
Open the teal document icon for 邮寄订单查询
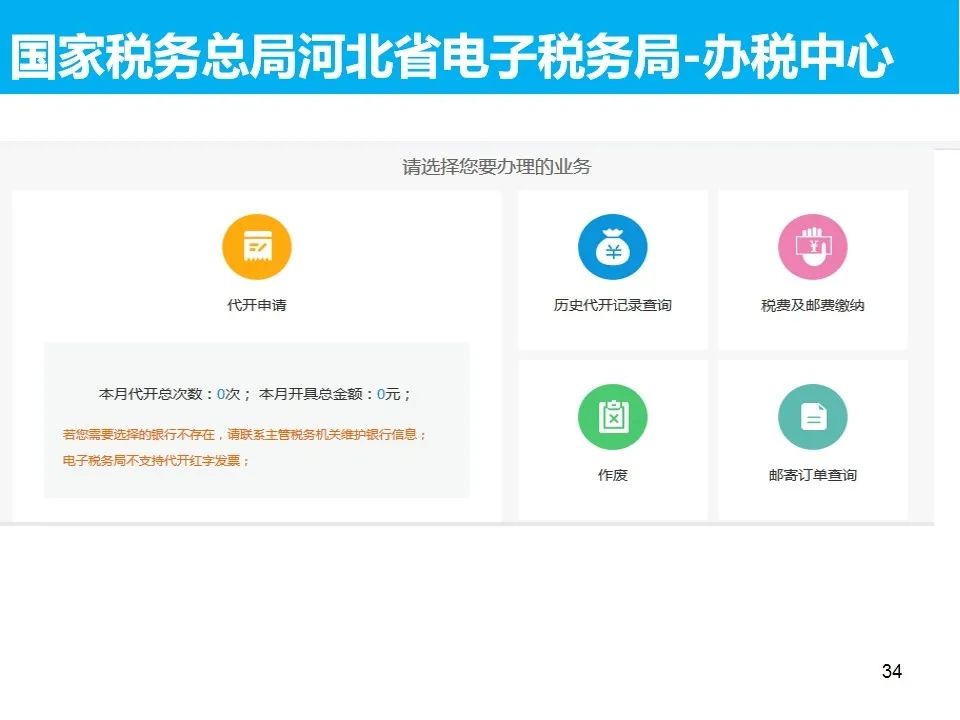tap(812, 417)
